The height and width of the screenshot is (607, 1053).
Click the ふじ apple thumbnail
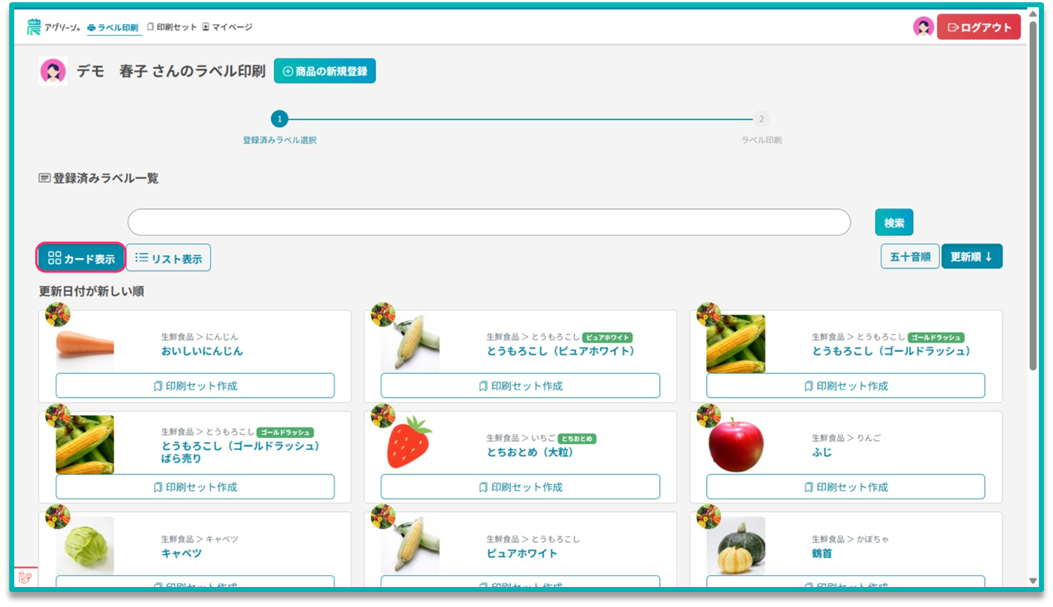coord(735,444)
